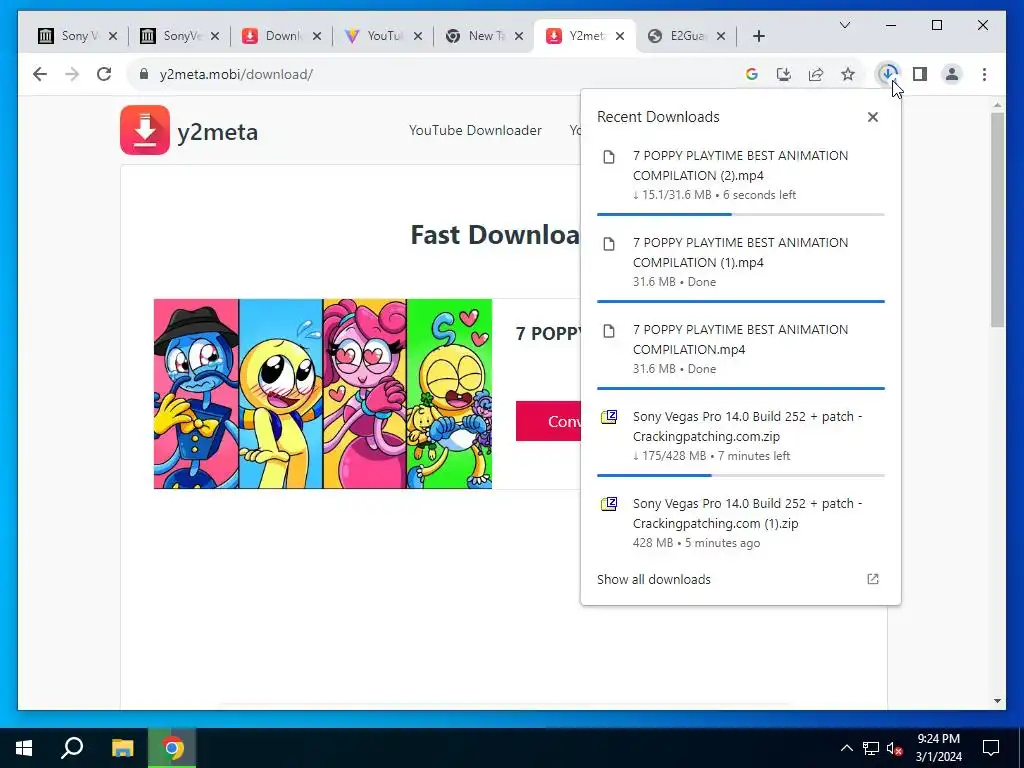The height and width of the screenshot is (768, 1024).
Task: Click progress bar of COMPILATION (2).mp4
Action: (x=741, y=214)
